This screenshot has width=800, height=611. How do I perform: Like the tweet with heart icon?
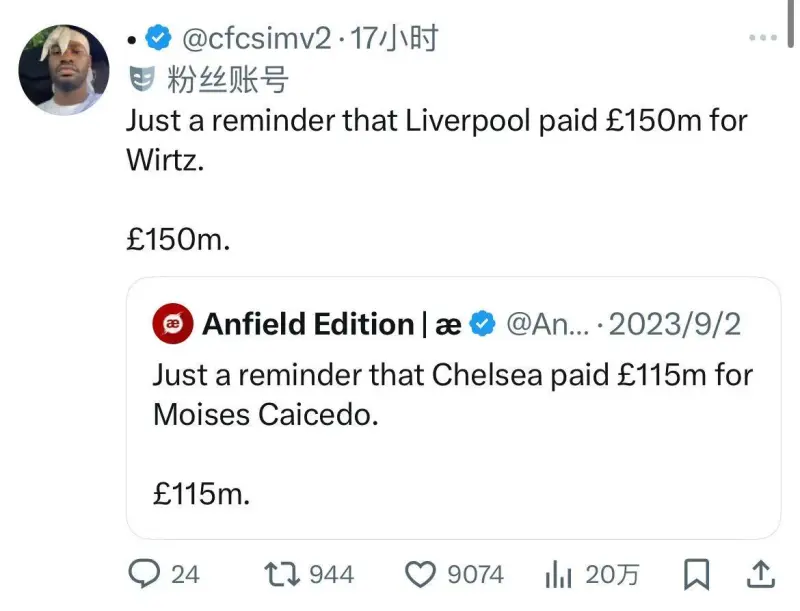pos(421,573)
